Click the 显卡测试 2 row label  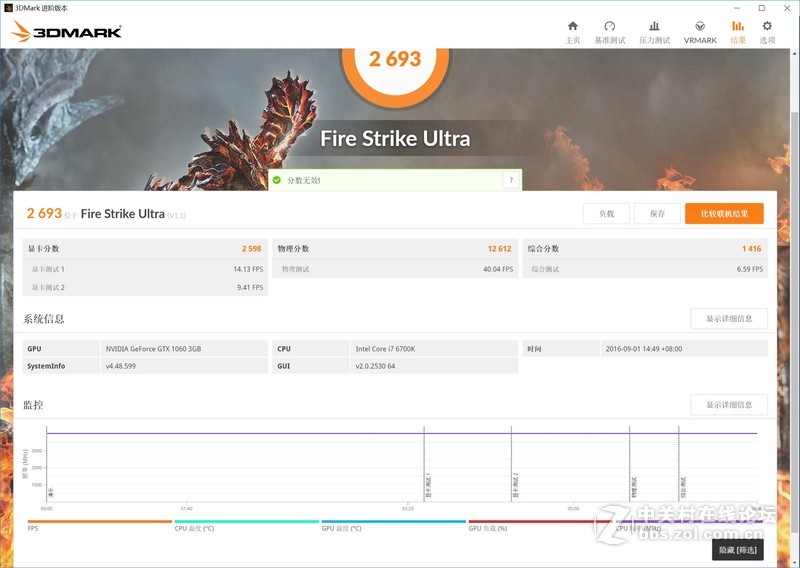point(48,287)
